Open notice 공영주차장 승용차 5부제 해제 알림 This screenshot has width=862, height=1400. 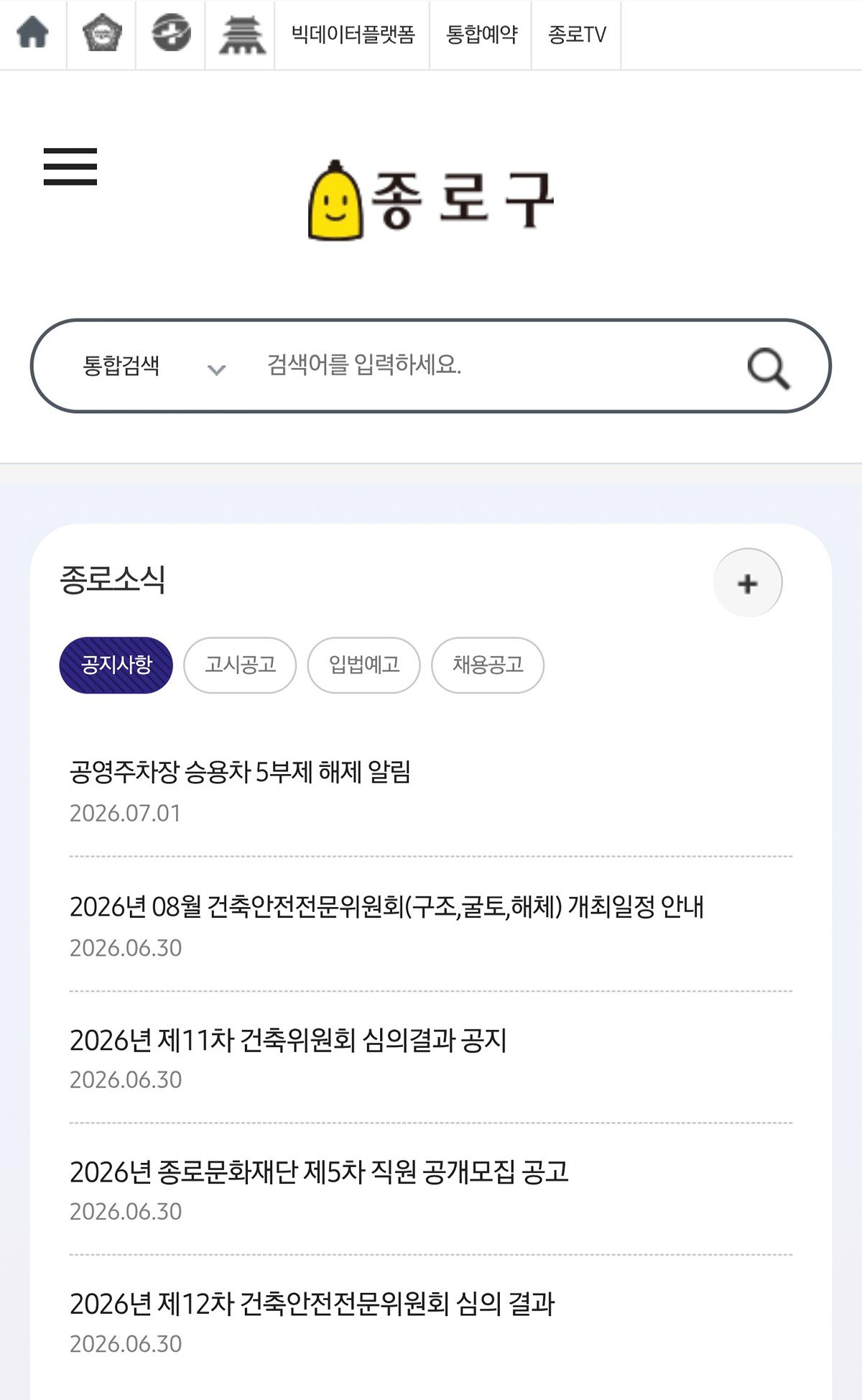pyautogui.click(x=240, y=772)
